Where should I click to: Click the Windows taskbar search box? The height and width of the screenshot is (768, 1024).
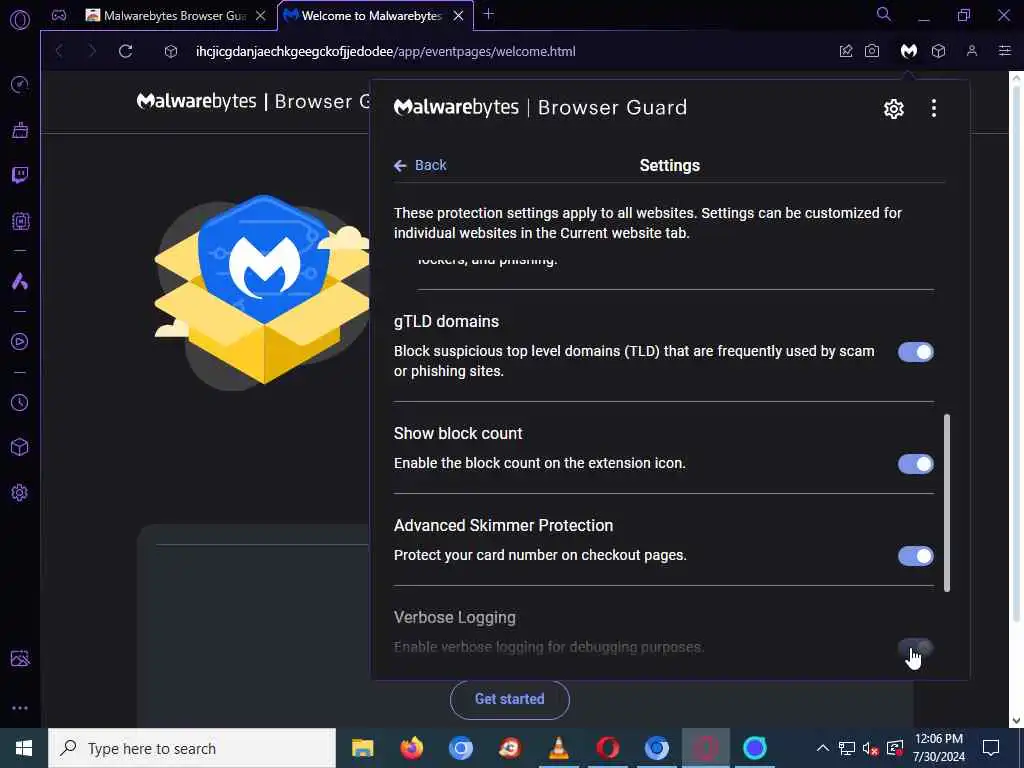[192, 748]
